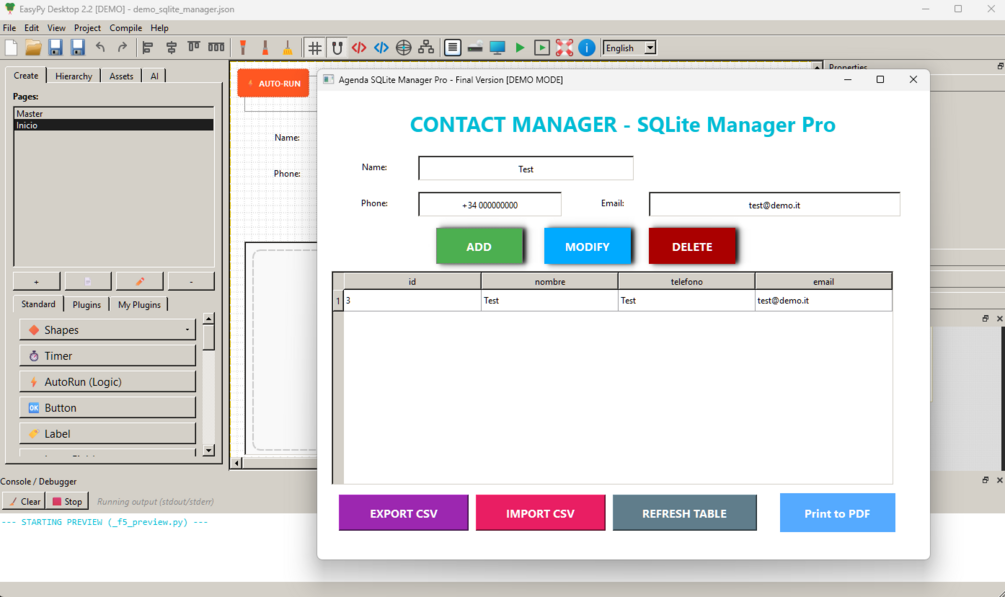Switch to the Assets tab
Image resolution: width=1005 pixels, height=597 pixels.
121,76
